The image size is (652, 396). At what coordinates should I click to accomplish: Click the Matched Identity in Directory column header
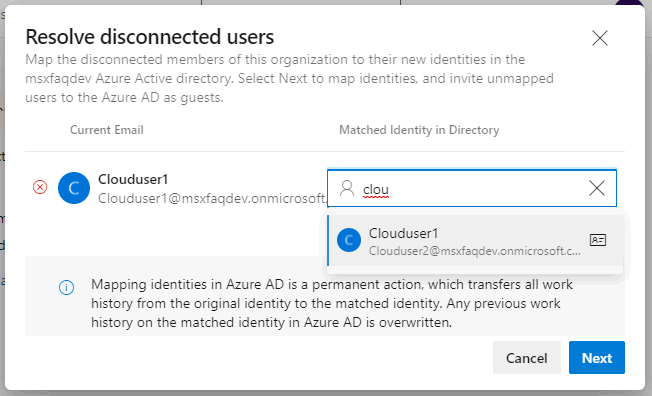click(419, 130)
